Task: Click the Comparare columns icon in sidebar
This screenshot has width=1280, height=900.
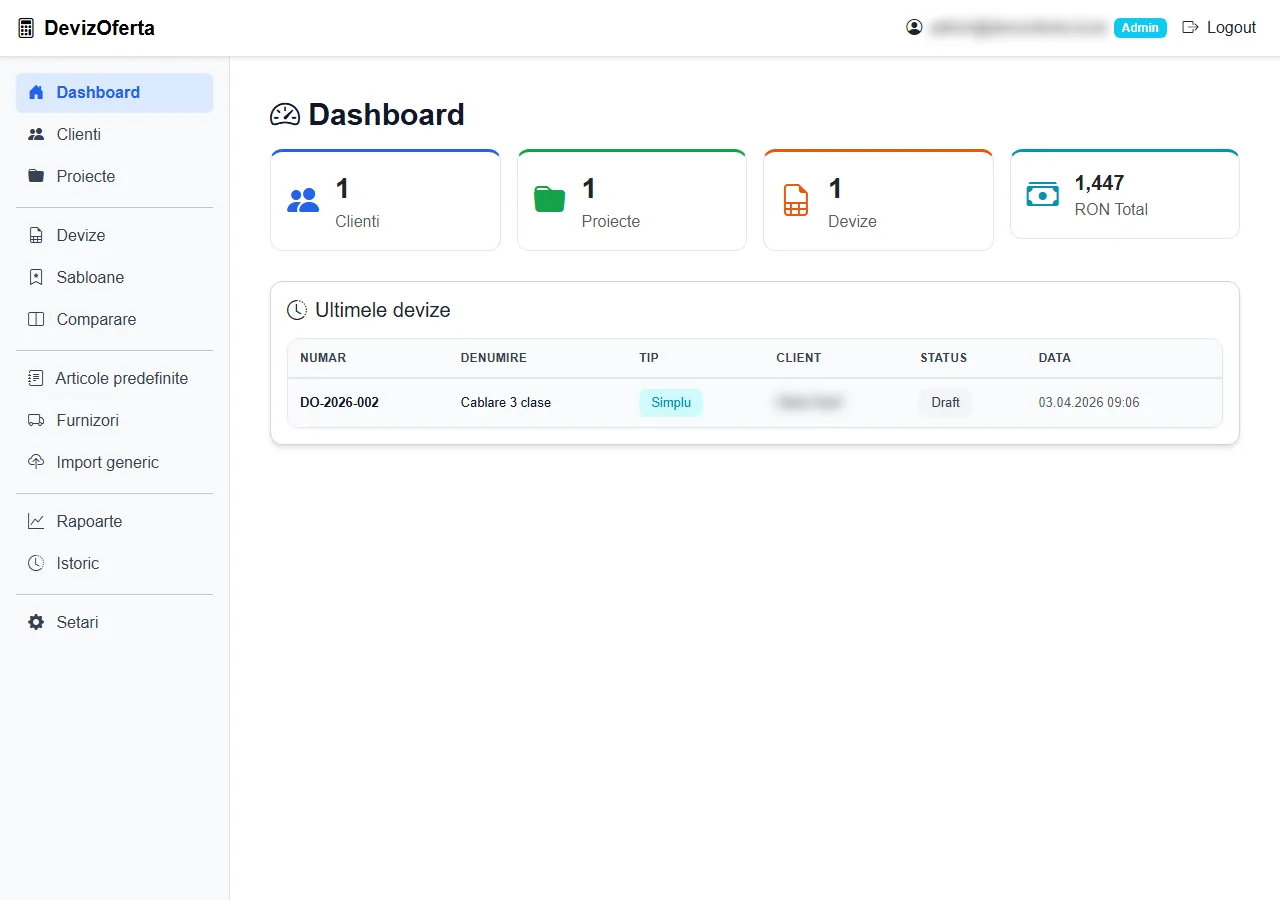Action: 36,320
